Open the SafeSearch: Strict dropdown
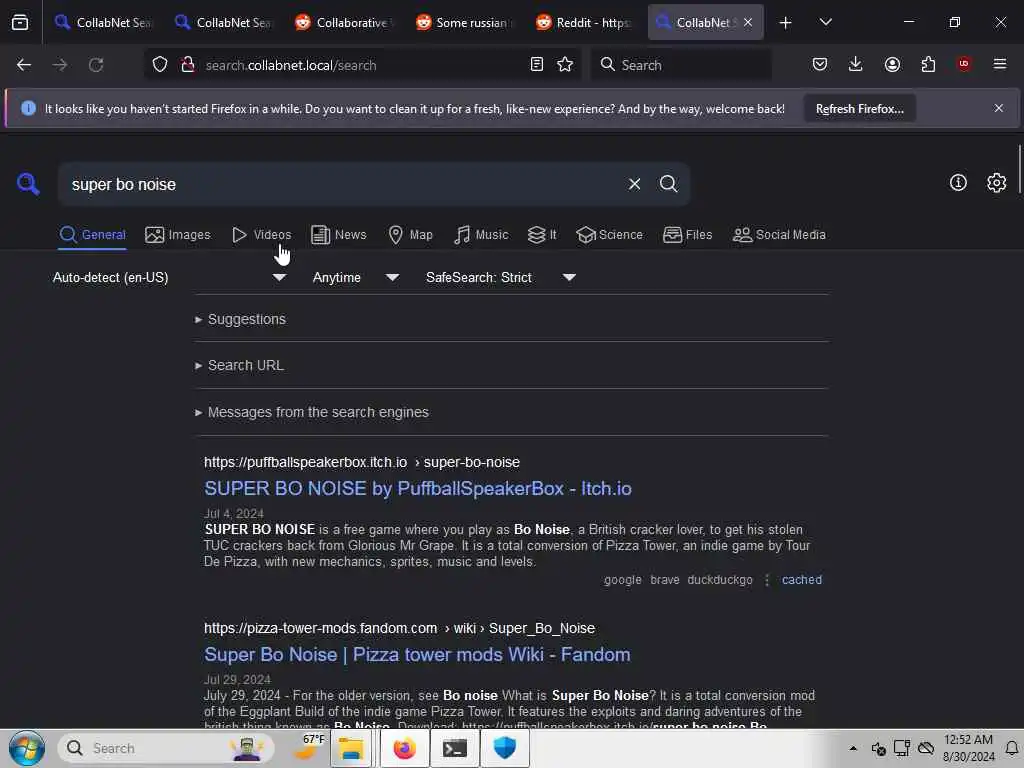Image resolution: width=1024 pixels, height=768 pixels. pyautogui.click(x=501, y=278)
